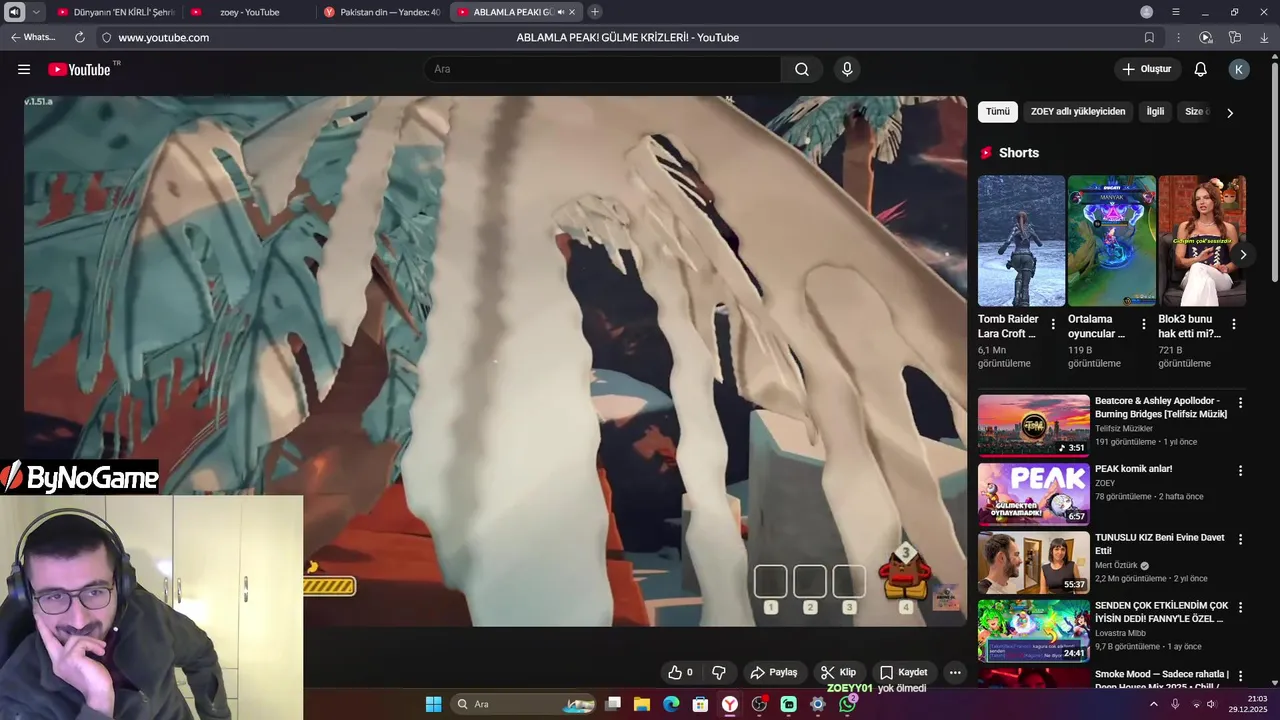Focus the YouTube Ara search box
This screenshot has width=1280, height=720.
[x=603, y=69]
